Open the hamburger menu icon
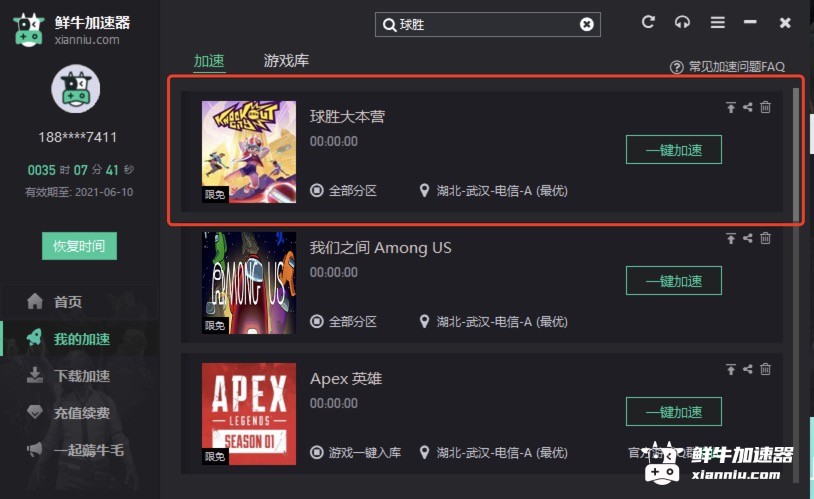Screen dimensions: 814x499 [717, 22]
